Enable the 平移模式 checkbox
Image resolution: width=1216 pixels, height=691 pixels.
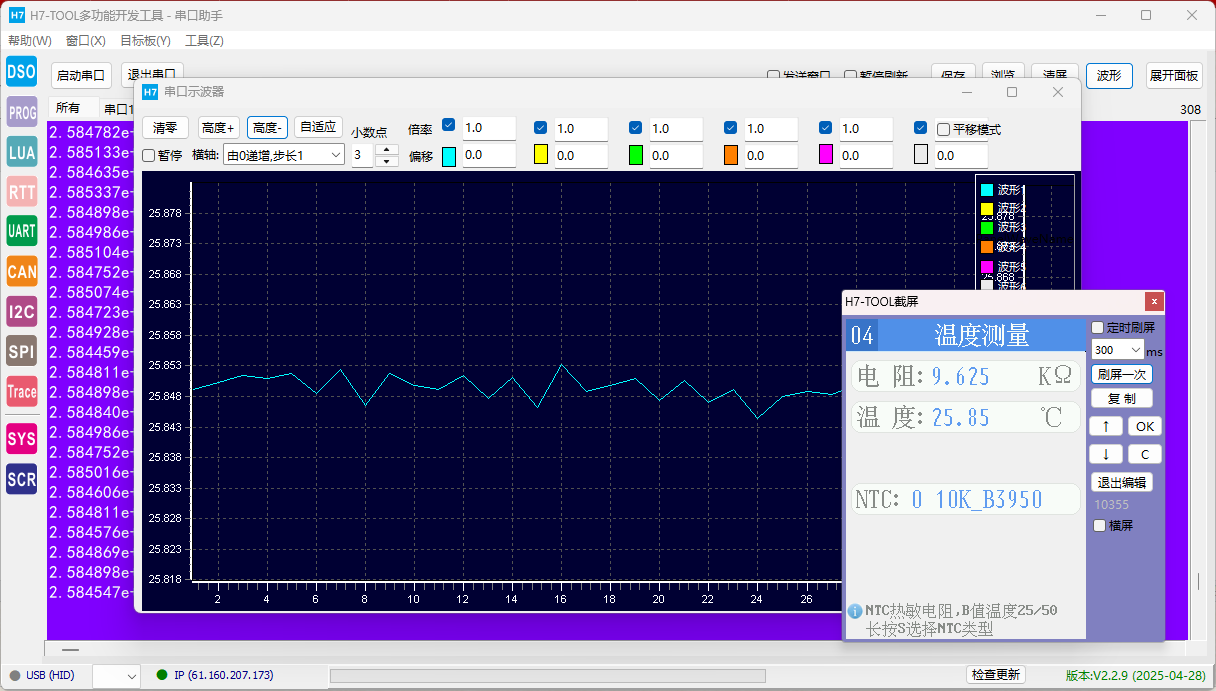point(943,129)
